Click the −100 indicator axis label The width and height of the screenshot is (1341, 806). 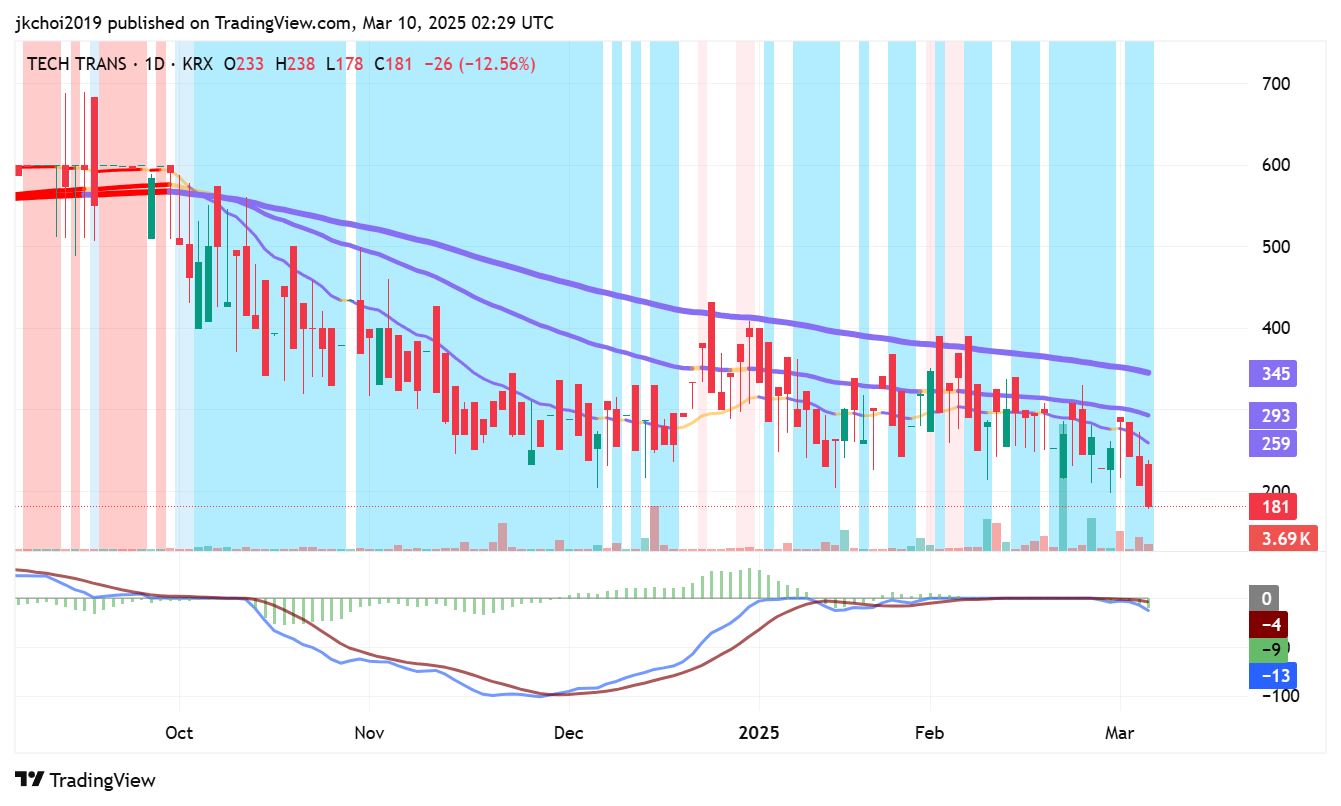point(1279,696)
